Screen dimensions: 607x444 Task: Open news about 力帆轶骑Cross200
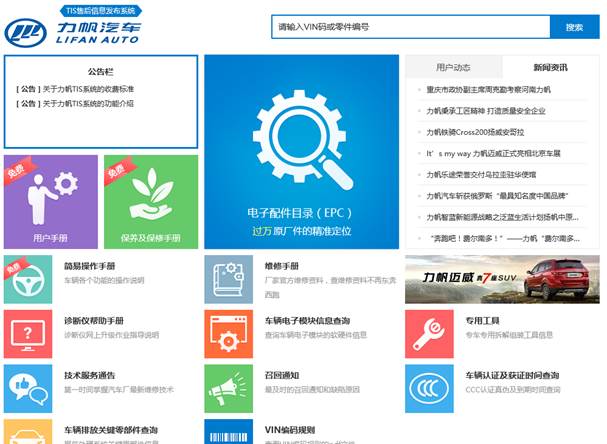(x=475, y=132)
